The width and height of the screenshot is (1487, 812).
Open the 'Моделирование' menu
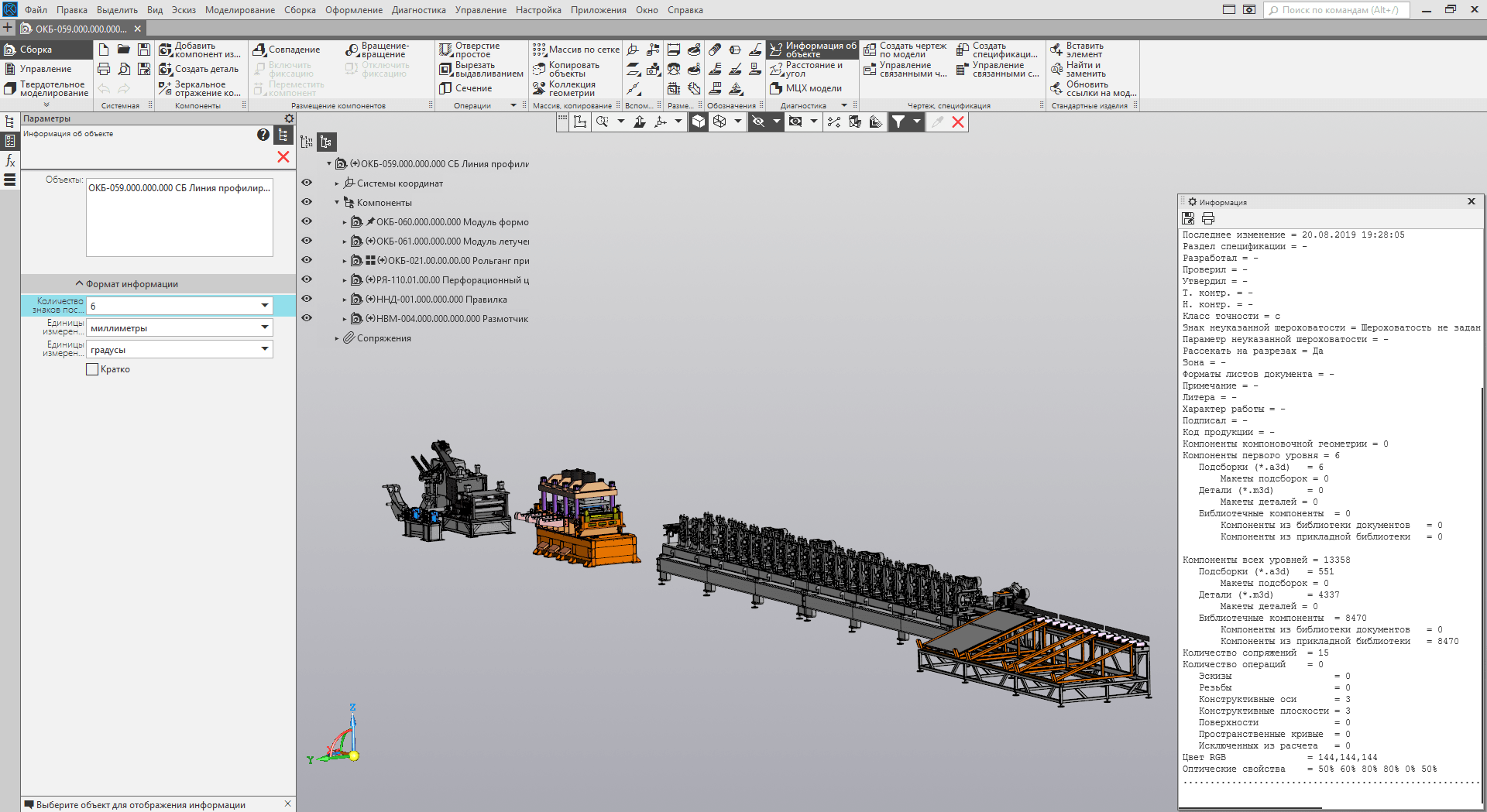tap(239, 10)
